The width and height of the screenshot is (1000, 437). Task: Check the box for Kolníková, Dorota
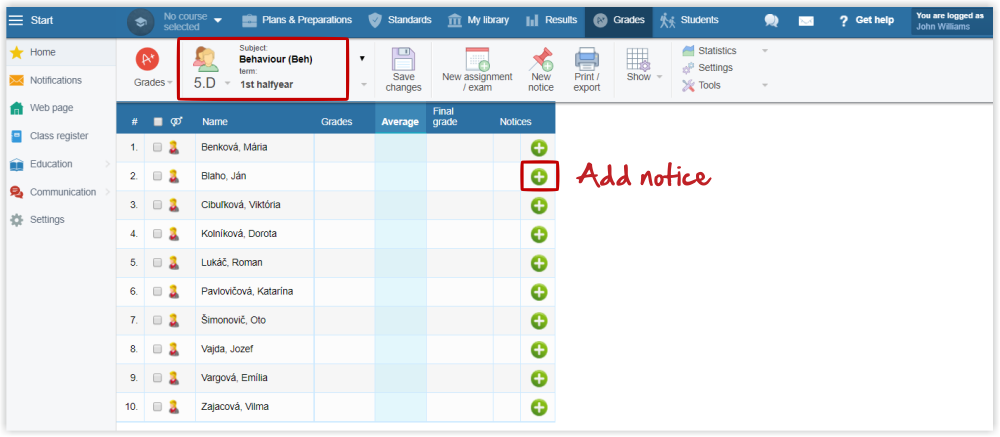[158, 233]
